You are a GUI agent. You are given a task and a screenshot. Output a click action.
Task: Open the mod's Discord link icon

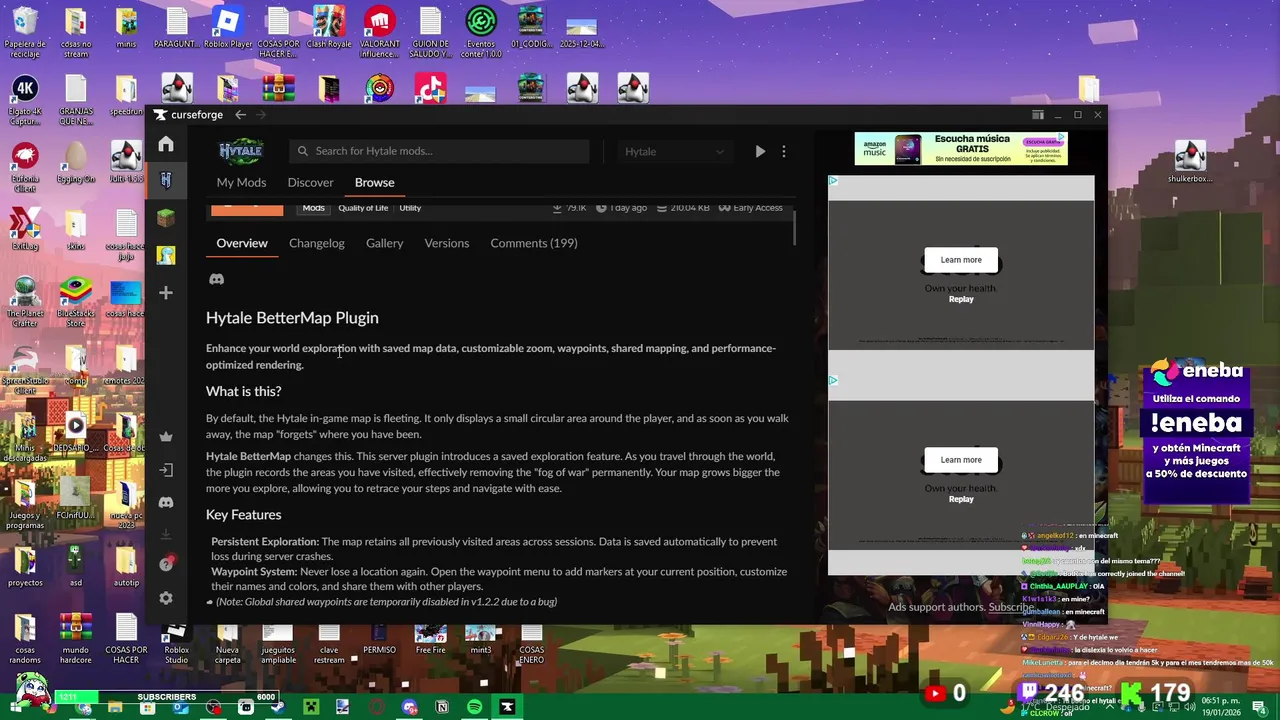tap(216, 279)
